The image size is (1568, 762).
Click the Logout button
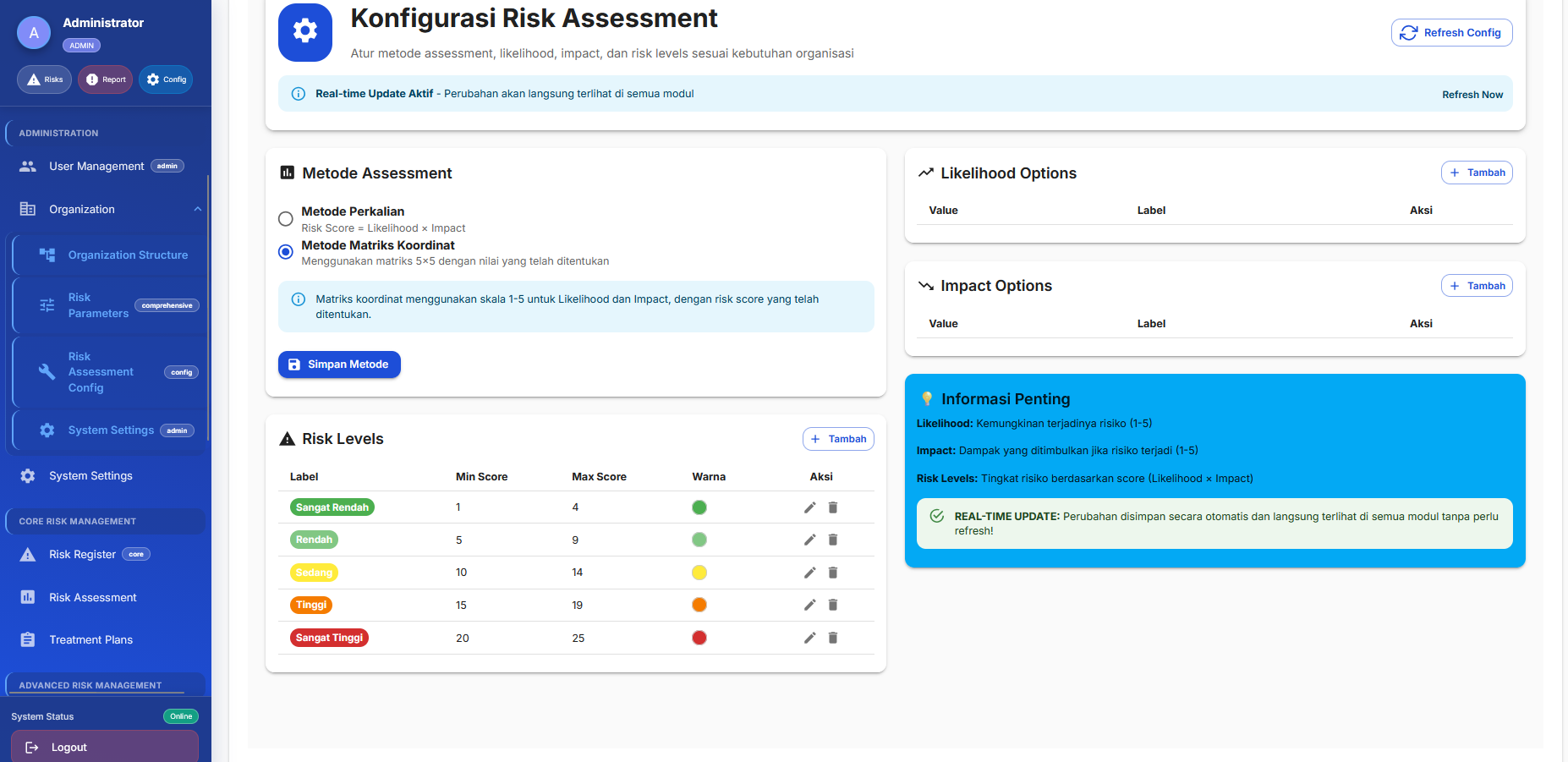pos(104,748)
